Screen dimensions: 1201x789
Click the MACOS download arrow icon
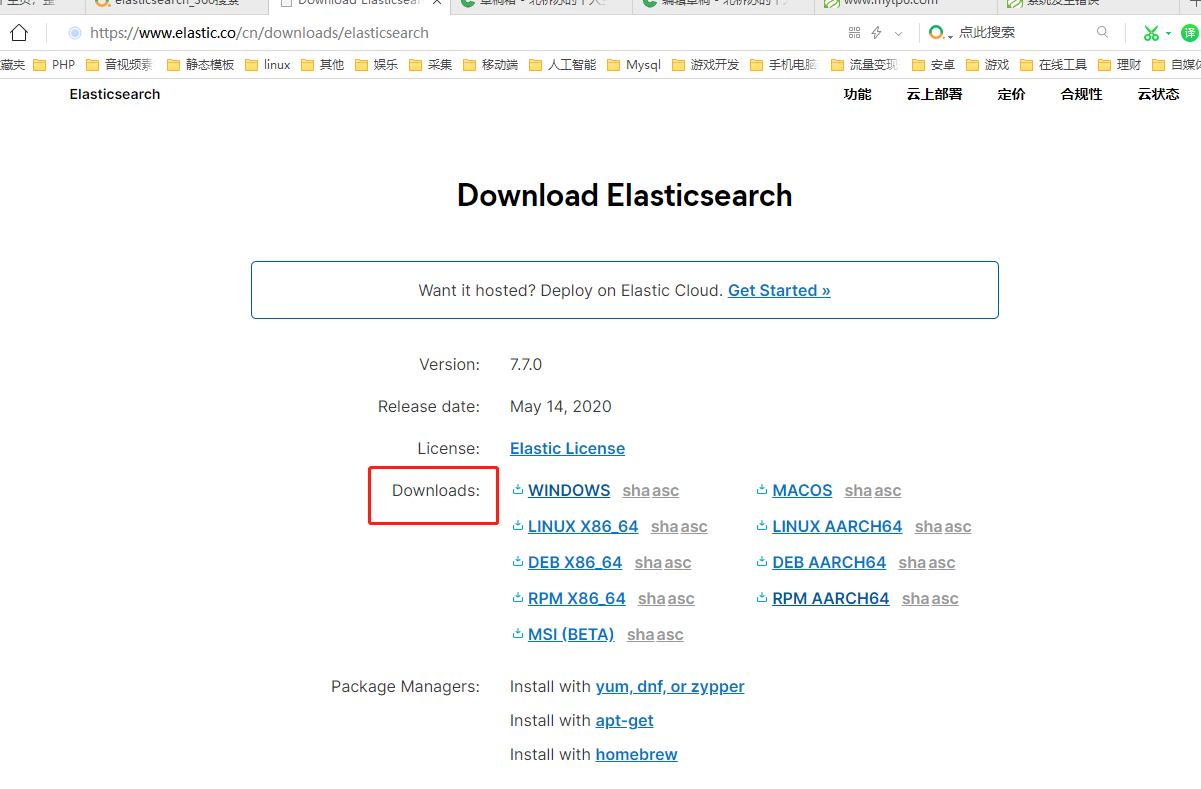pos(762,490)
